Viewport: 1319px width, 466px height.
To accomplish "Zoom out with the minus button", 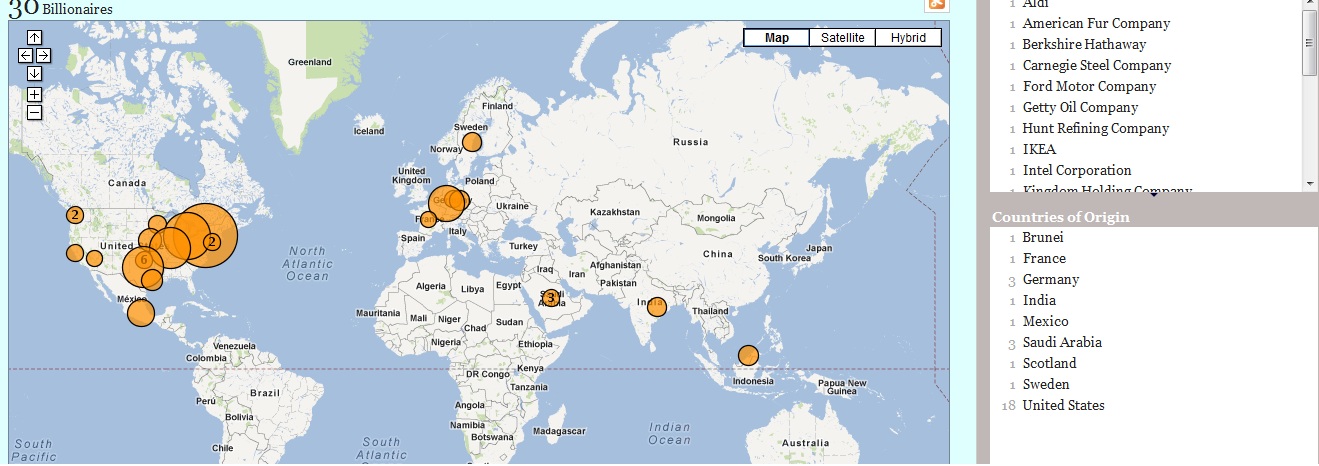I will pyautogui.click(x=34, y=112).
